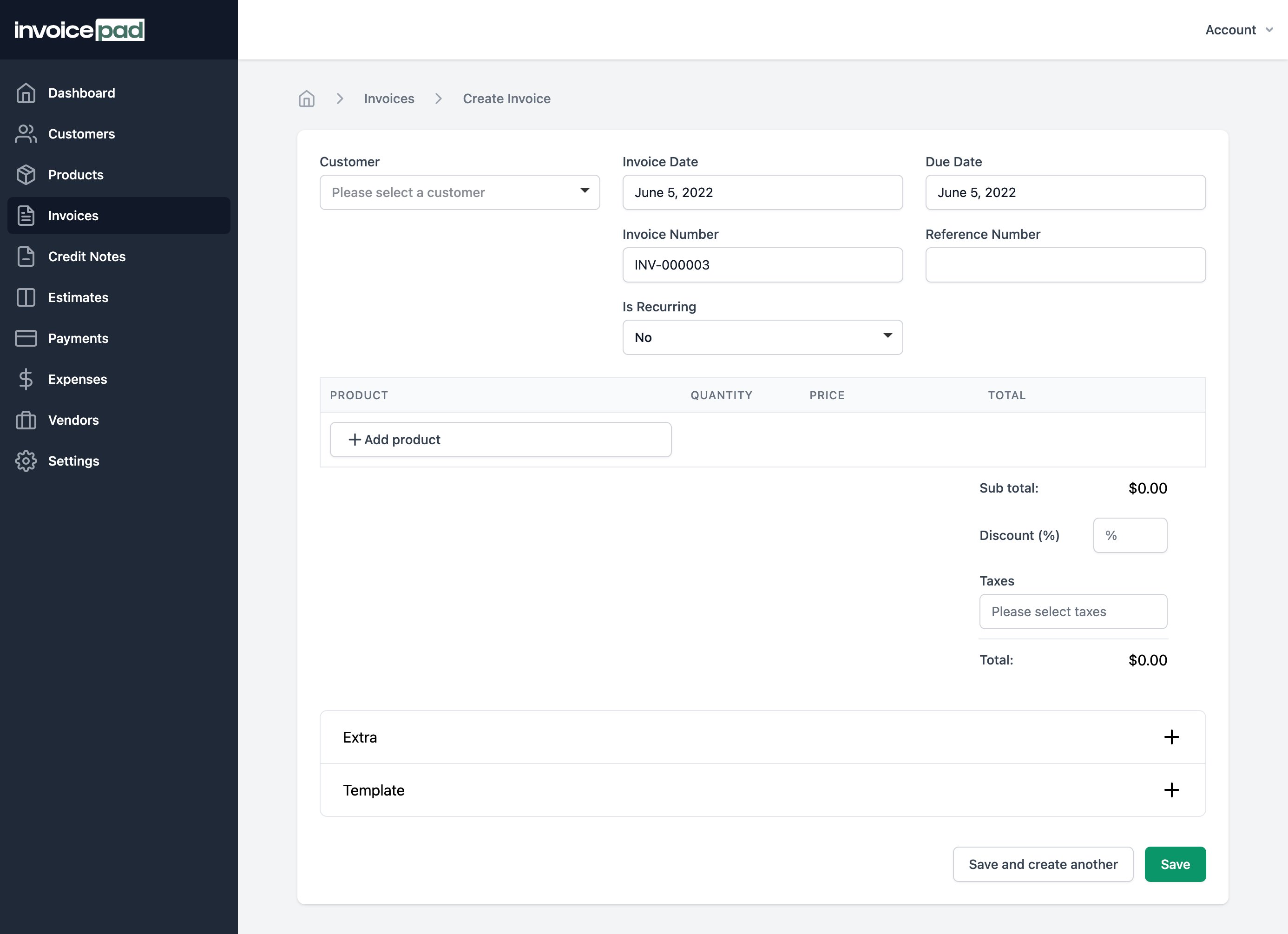This screenshot has width=1288, height=934.
Task: Expand the Extra section
Action: [1171, 737]
